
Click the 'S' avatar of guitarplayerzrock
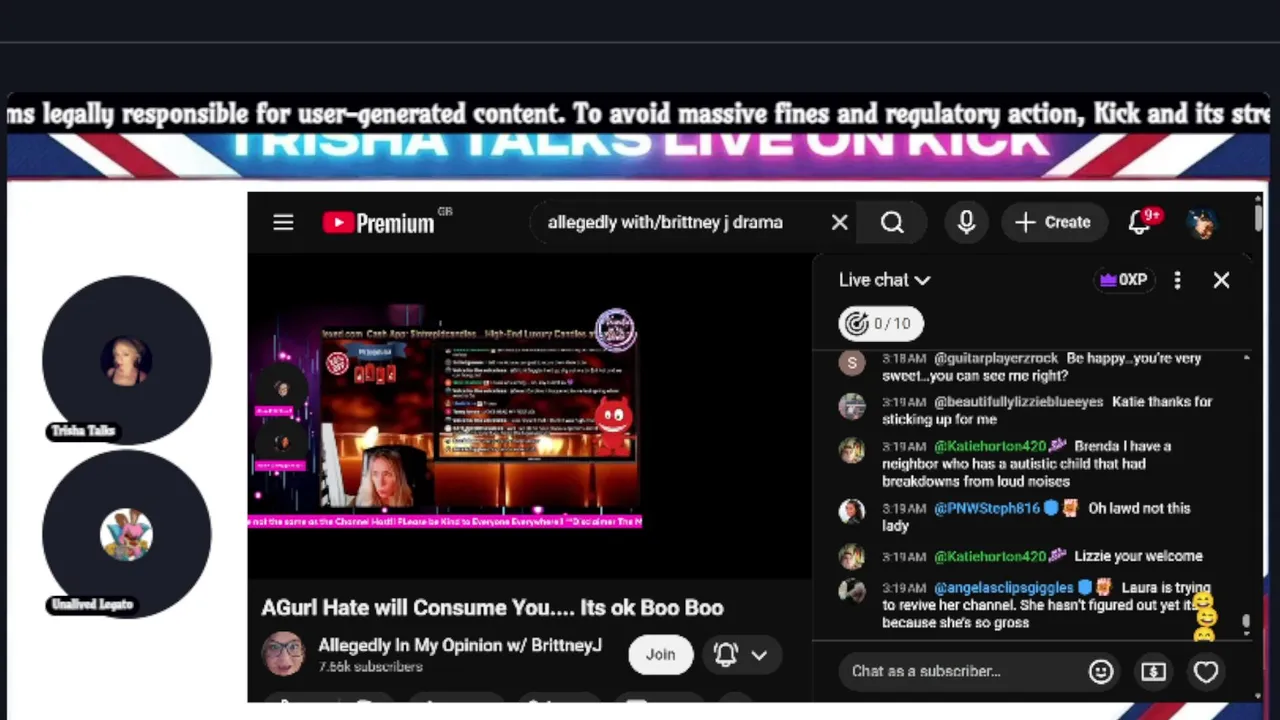[x=852, y=363]
